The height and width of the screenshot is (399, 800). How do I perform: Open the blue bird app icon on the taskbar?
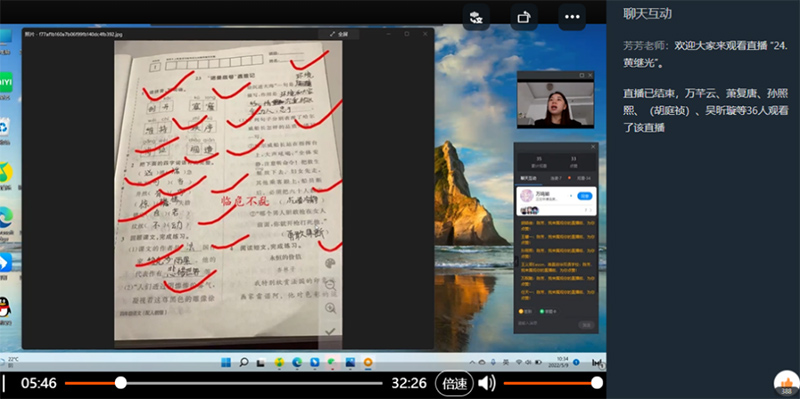tap(315, 362)
